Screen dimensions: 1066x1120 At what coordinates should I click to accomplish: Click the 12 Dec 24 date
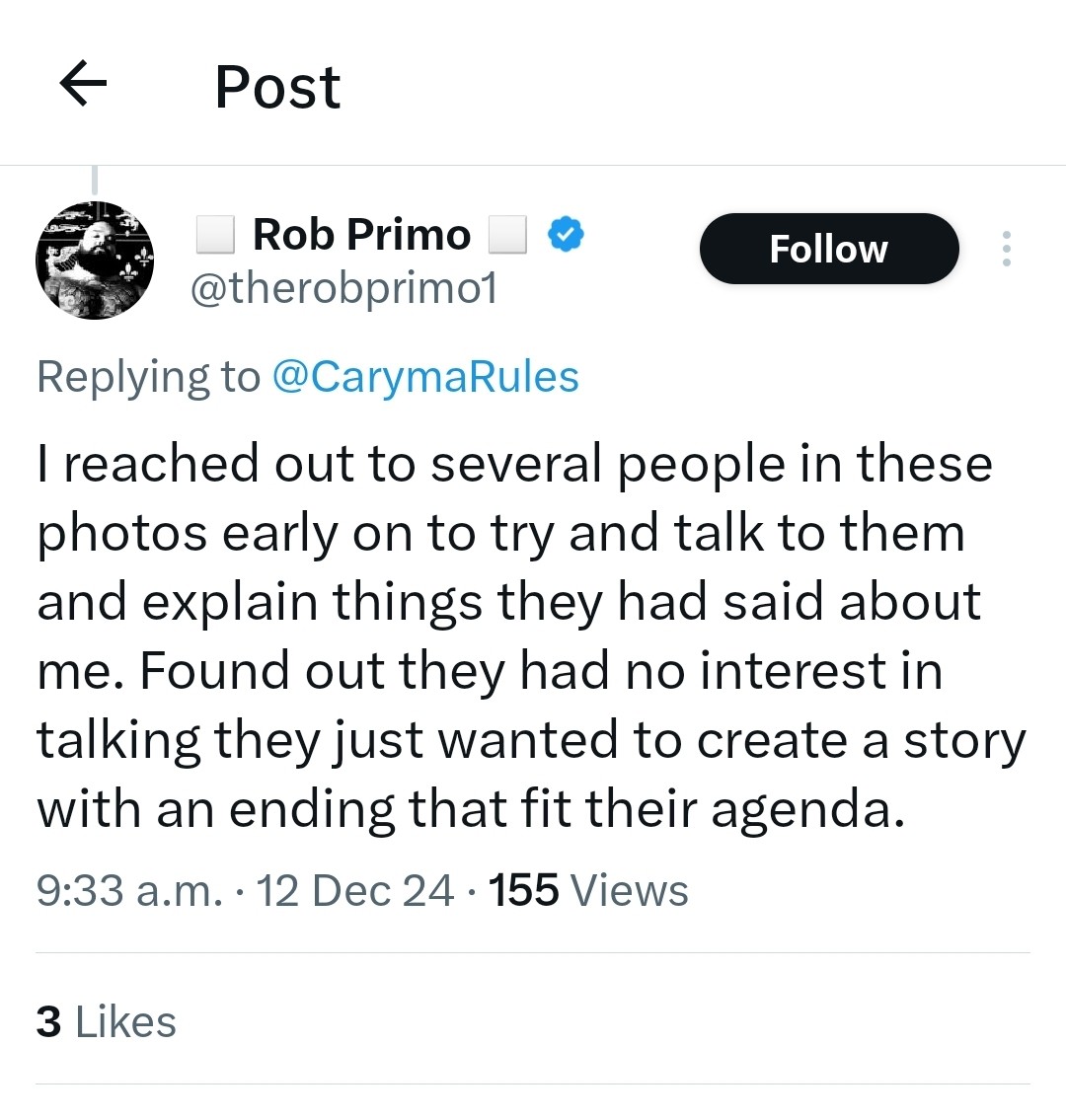pyautogui.click(x=355, y=890)
